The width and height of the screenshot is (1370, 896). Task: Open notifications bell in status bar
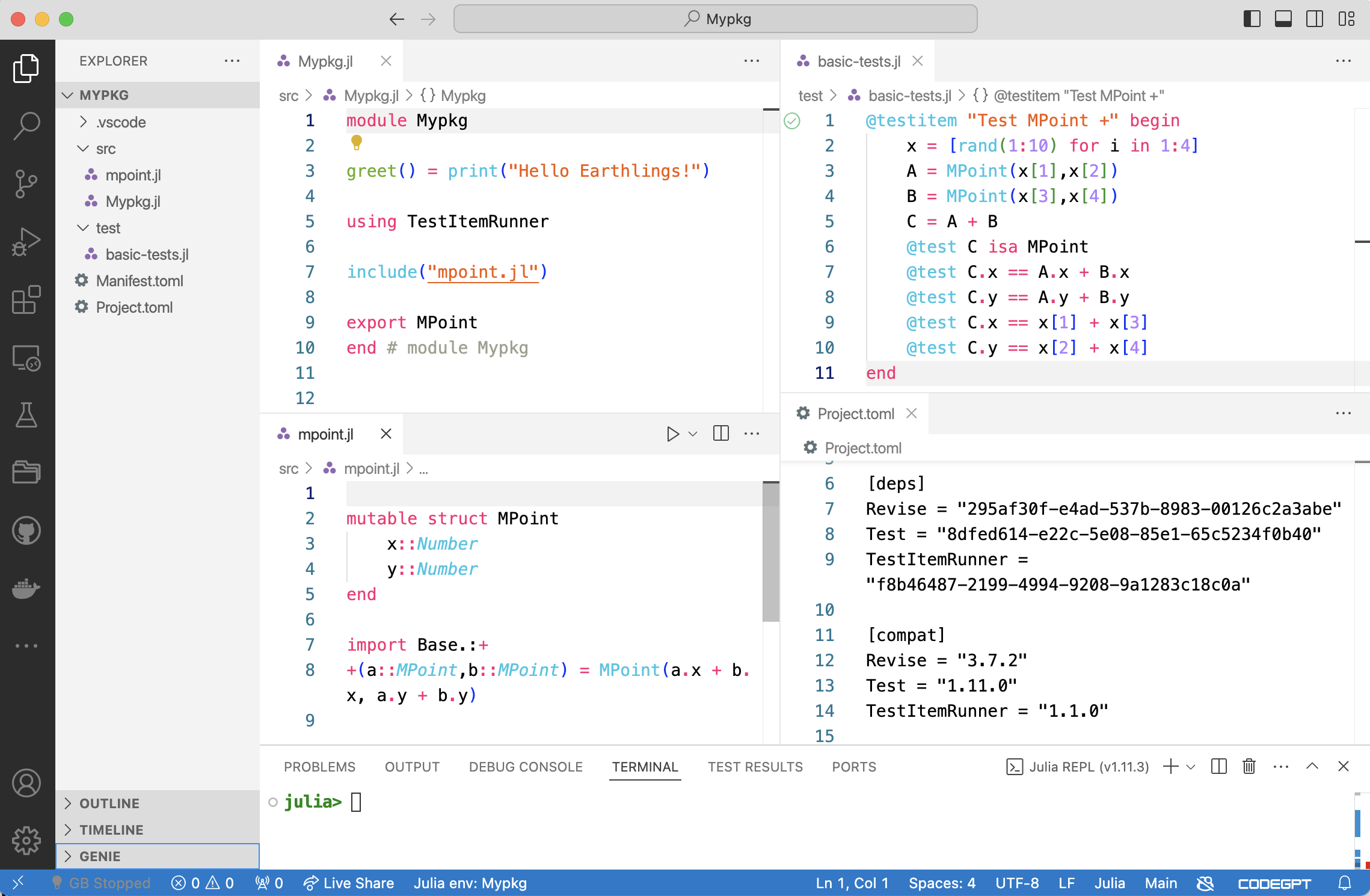pyautogui.click(x=1345, y=883)
